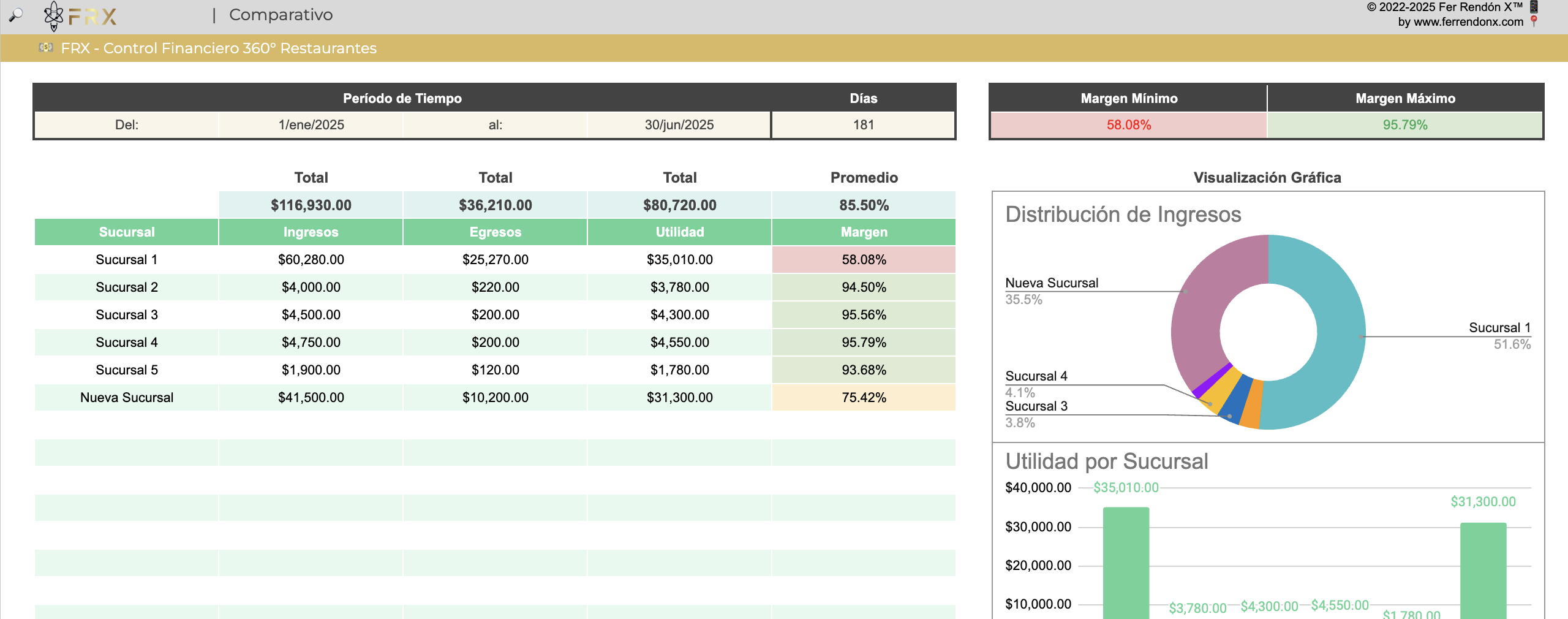Select Sucursal 1 income $60,280.00

coord(311,260)
